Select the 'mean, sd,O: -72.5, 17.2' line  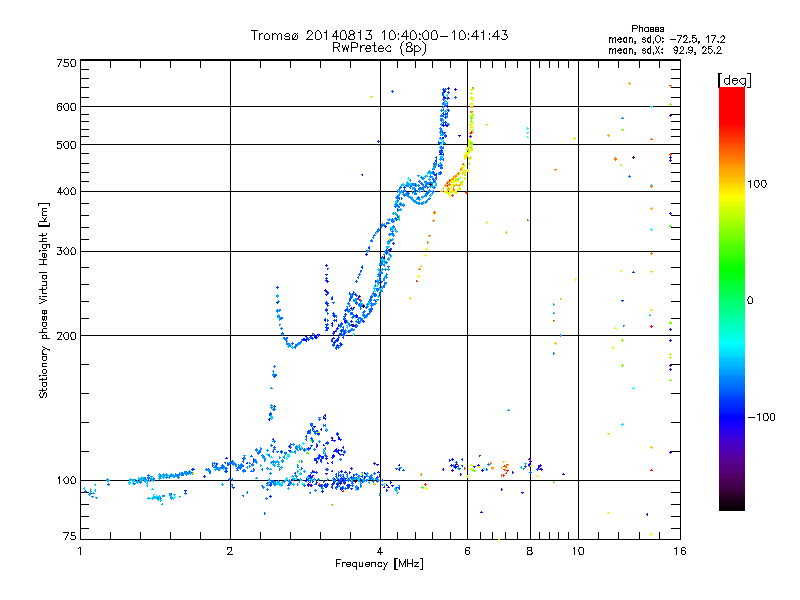click(x=666, y=39)
